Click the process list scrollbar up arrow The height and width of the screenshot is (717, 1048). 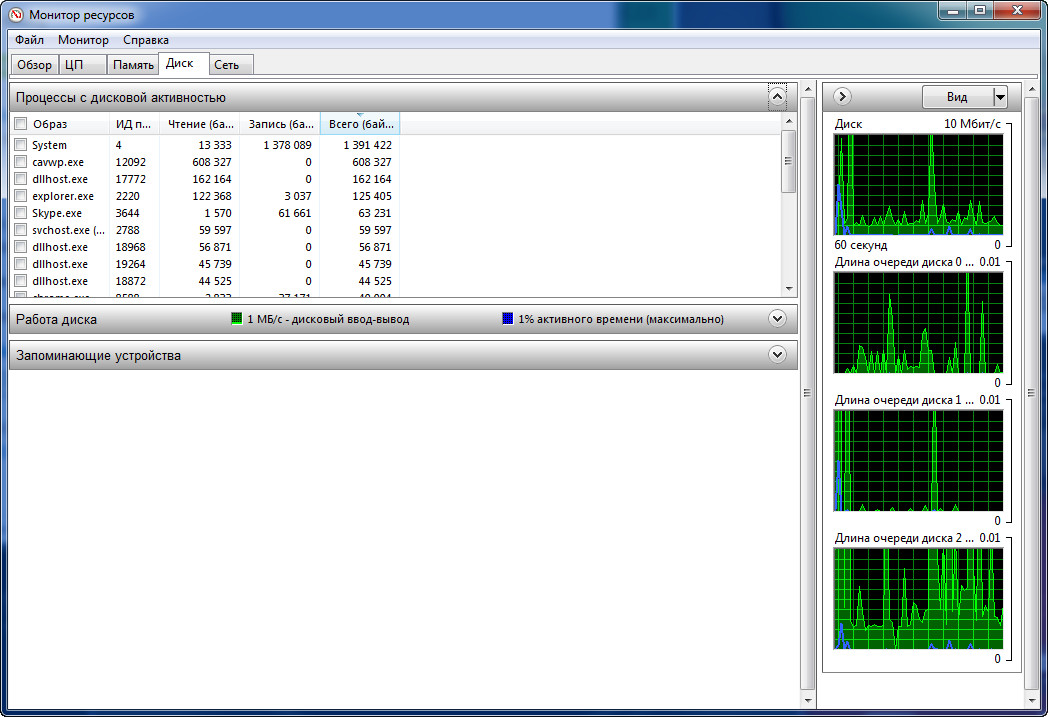point(789,121)
